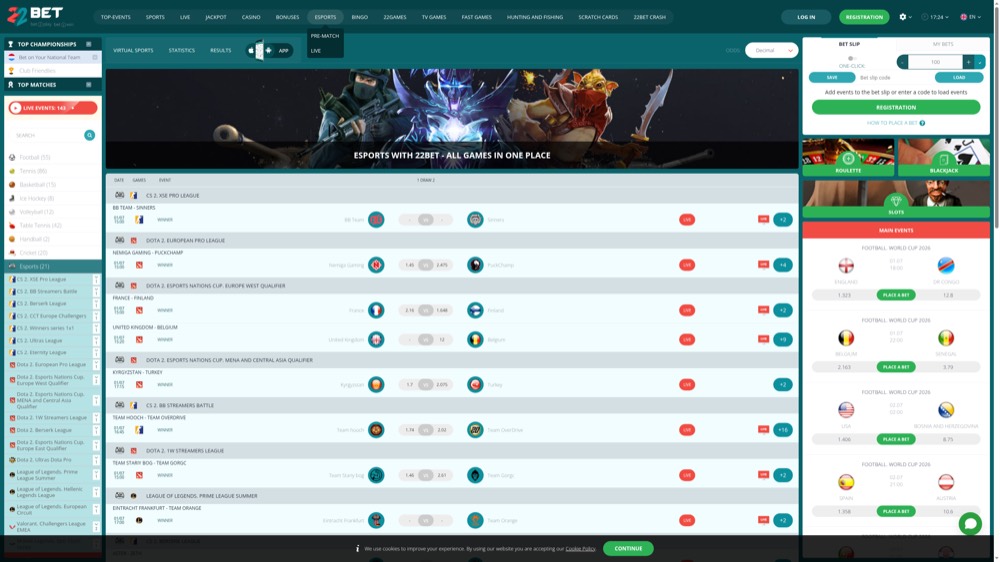This screenshot has height=562, width=1000.
Task: Open the settings gear icon
Action: [902, 17]
